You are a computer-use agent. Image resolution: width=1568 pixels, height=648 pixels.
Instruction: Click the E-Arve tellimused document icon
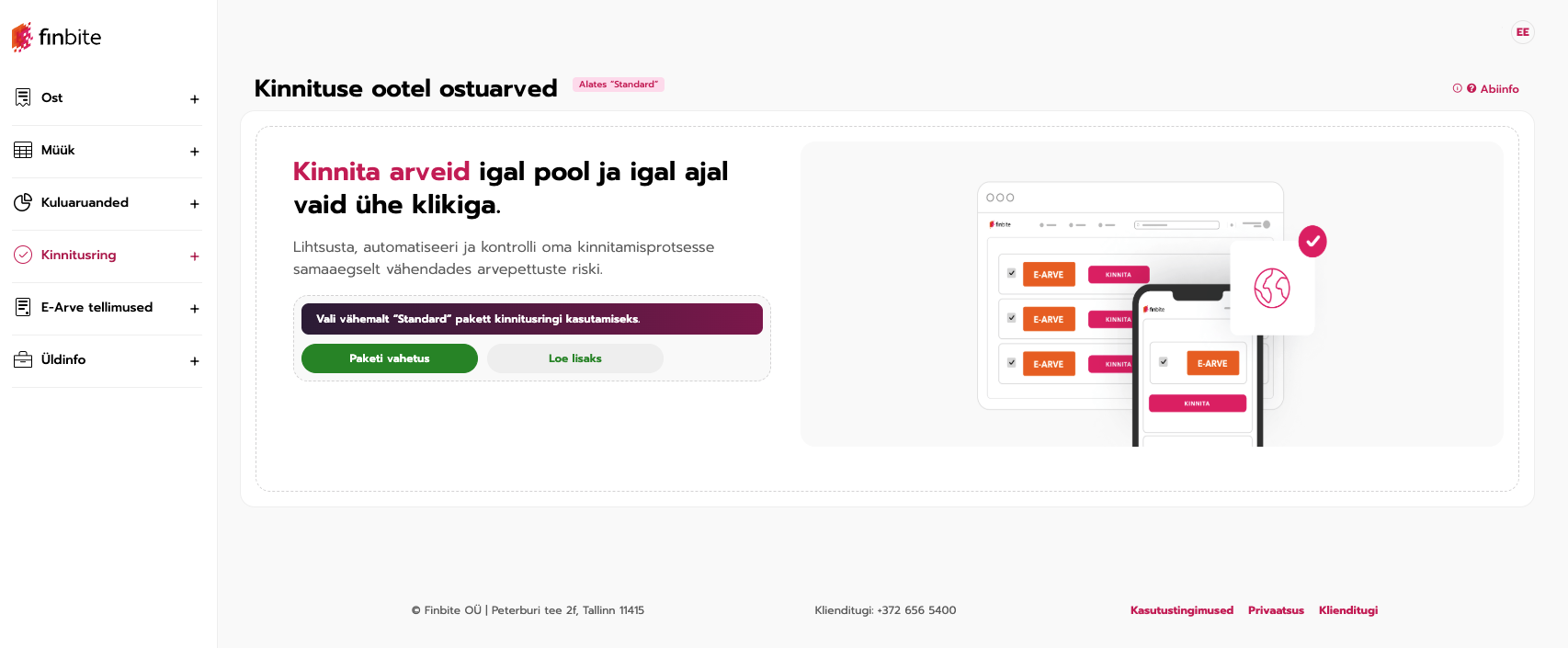coord(23,307)
